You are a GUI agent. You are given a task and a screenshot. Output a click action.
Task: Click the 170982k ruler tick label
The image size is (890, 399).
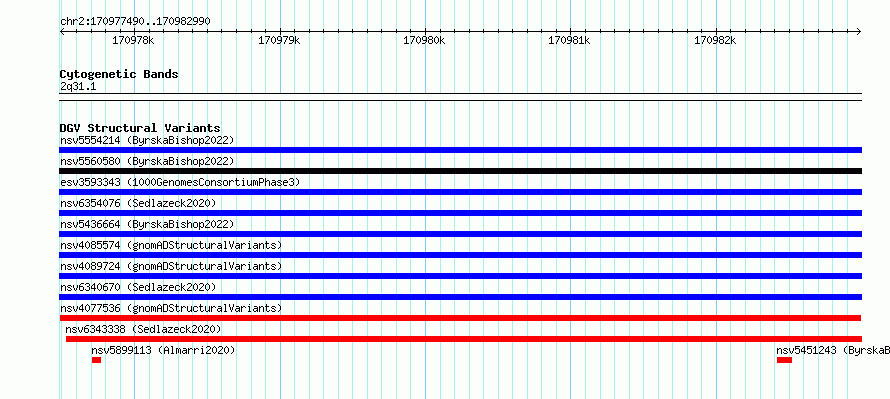pos(715,40)
